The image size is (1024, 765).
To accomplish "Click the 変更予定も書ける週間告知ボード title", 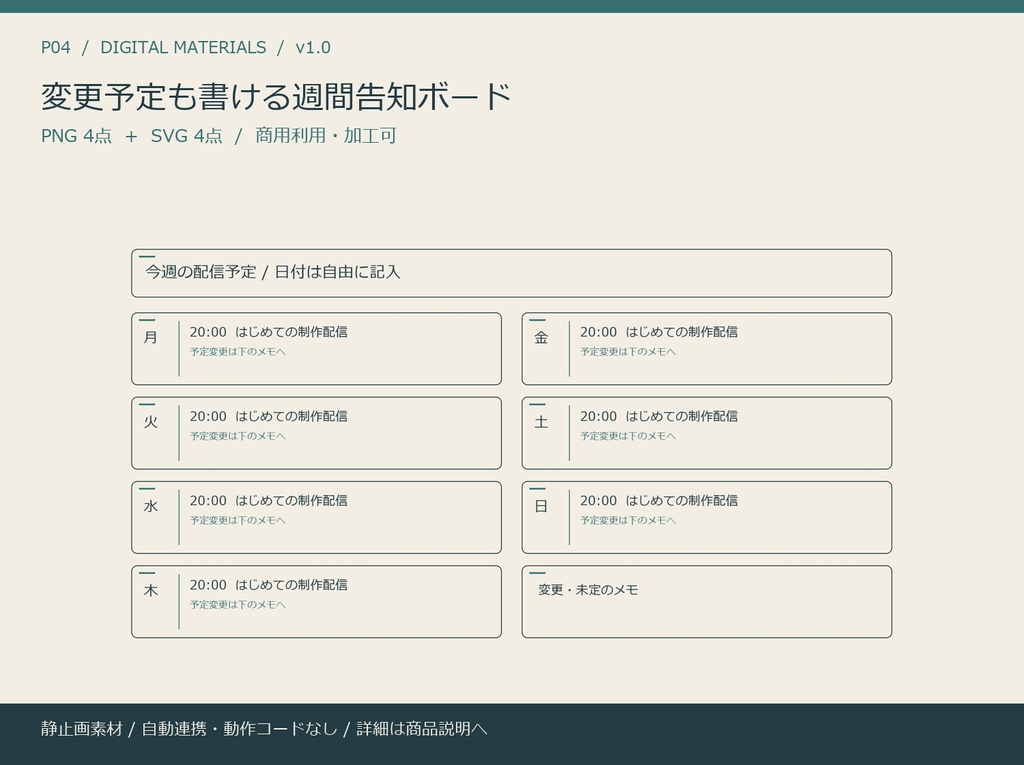I will [x=276, y=97].
